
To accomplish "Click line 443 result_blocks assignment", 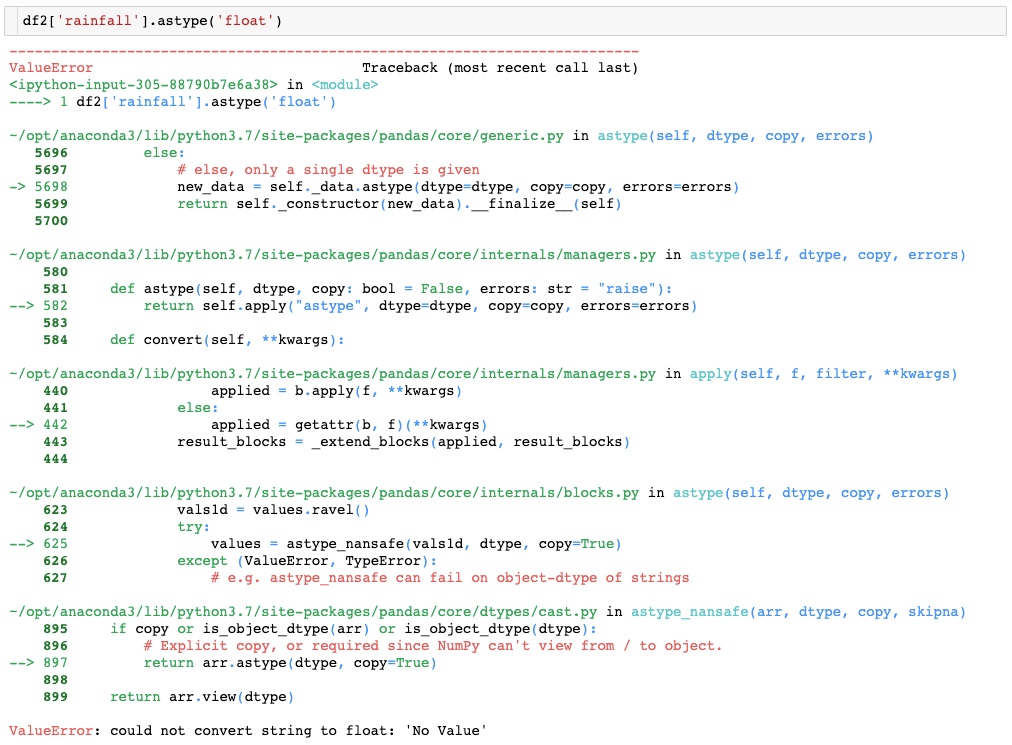I will (402, 442).
